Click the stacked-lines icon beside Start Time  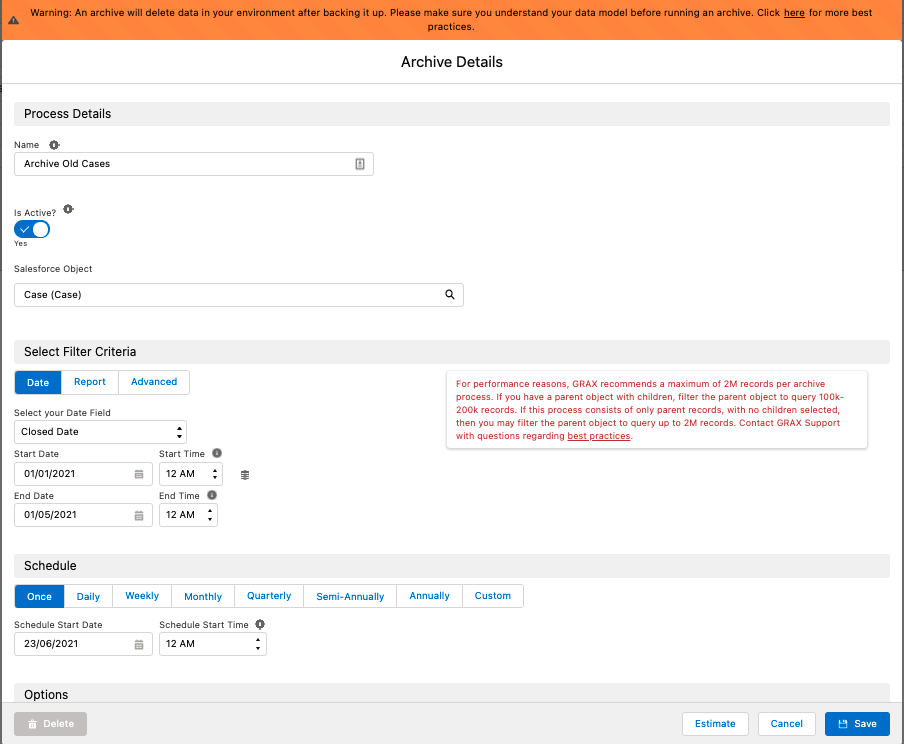[245, 475]
